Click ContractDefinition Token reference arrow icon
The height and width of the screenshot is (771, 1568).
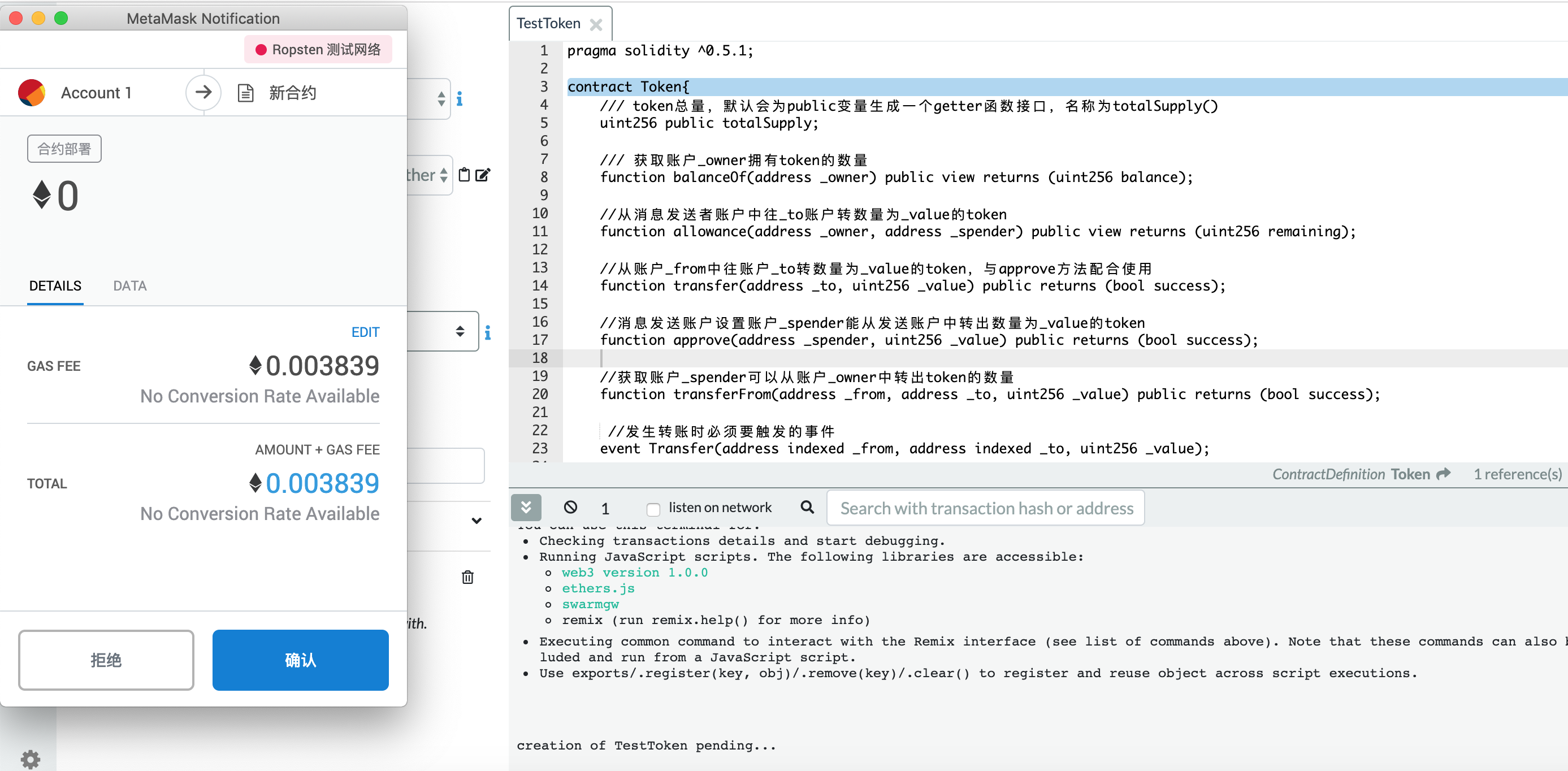point(1443,474)
